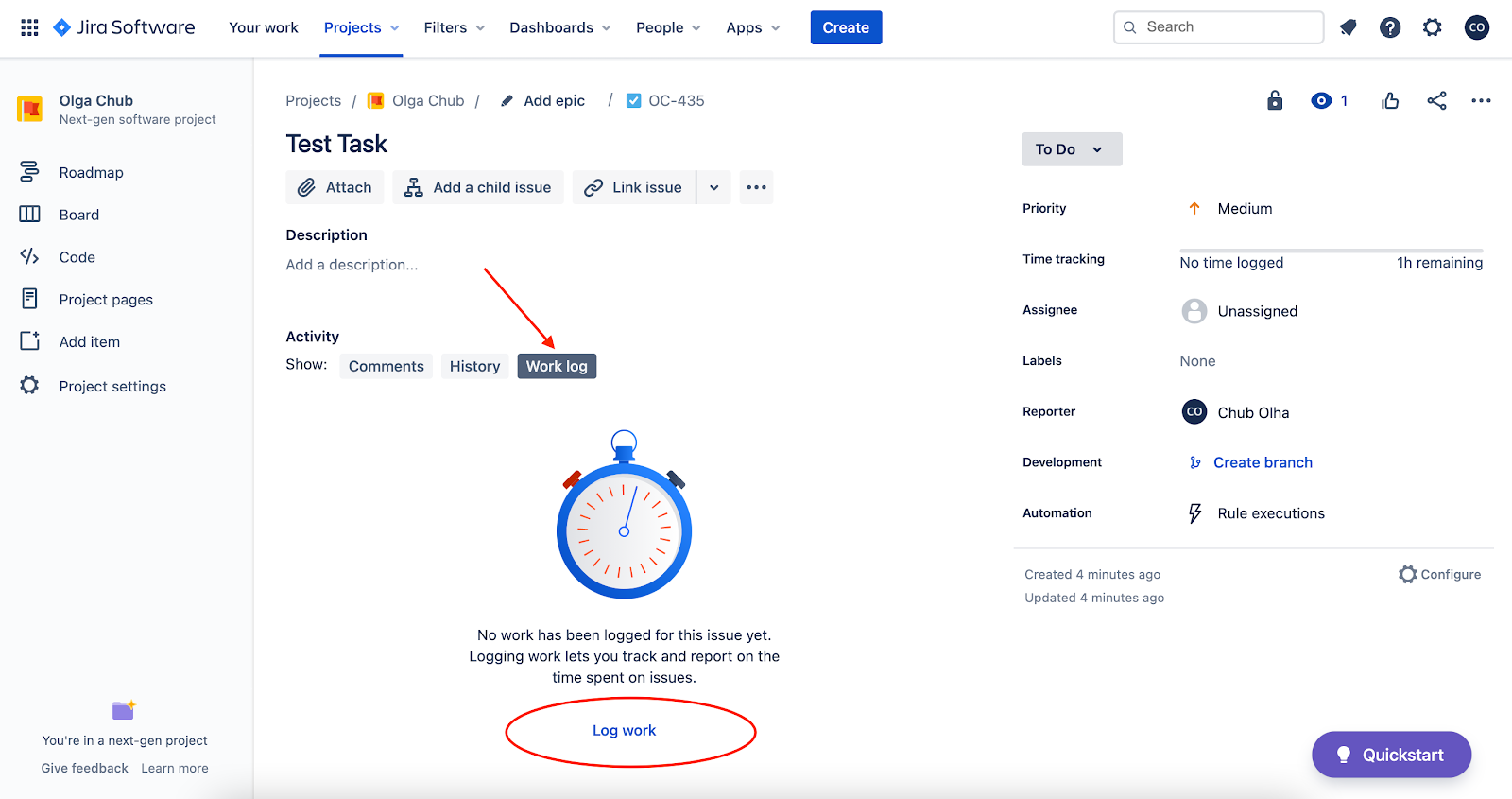Viewport: 1512px width, 799px height.
Task: Expand the Link issue dropdown arrow
Action: pos(714,187)
